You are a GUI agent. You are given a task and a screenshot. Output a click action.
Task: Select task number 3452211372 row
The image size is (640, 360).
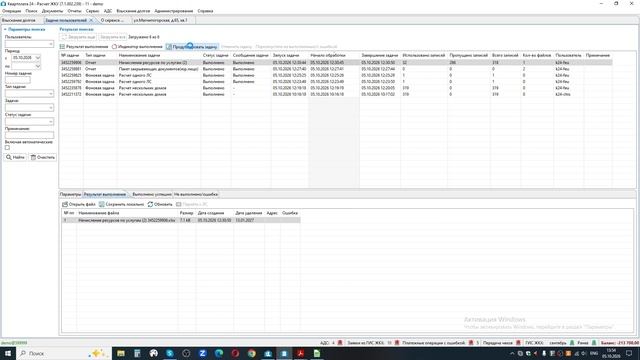pyautogui.click(x=336, y=94)
